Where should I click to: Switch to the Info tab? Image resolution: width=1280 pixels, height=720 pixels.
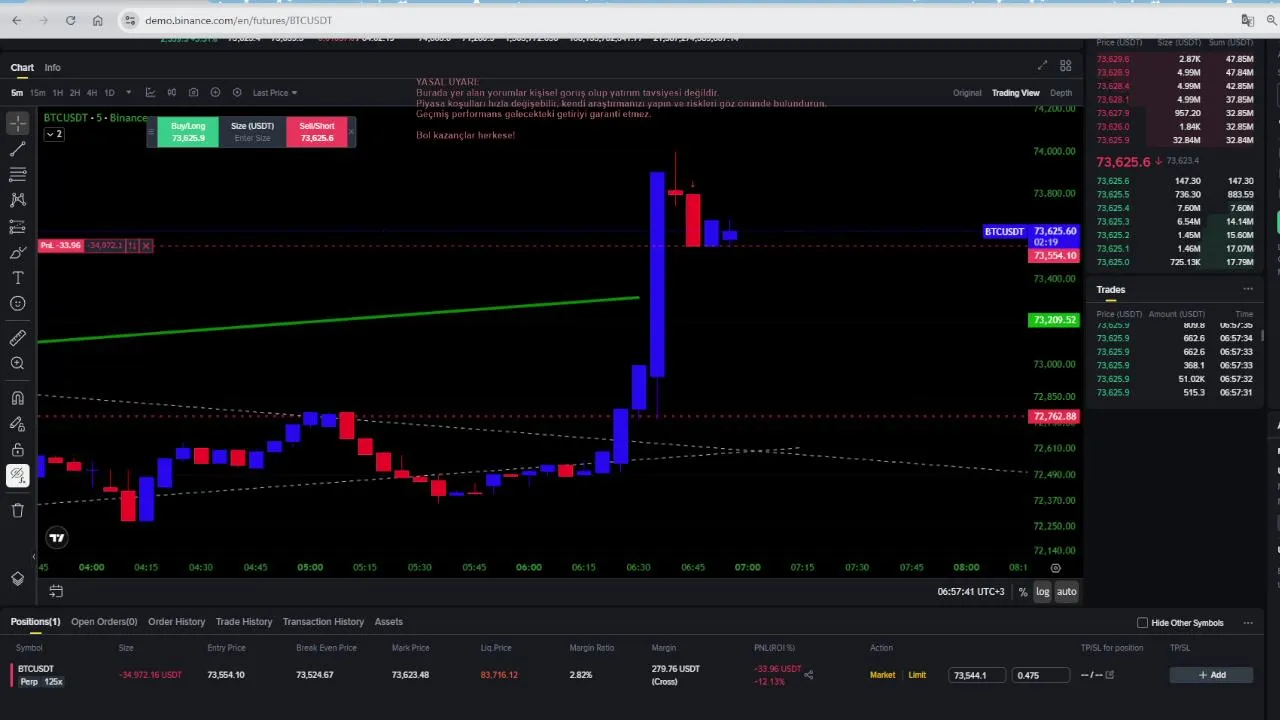point(52,67)
